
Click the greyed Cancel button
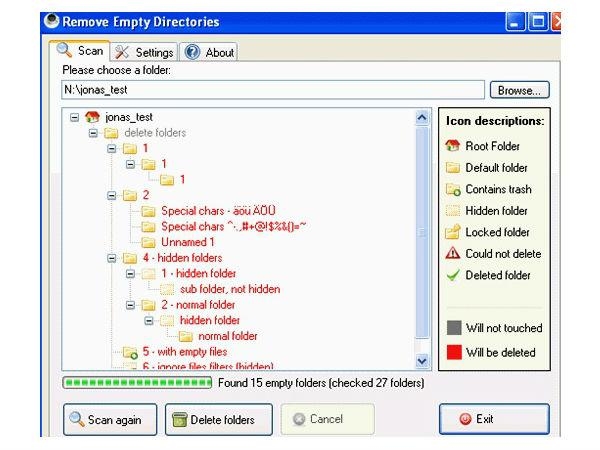(x=327, y=419)
